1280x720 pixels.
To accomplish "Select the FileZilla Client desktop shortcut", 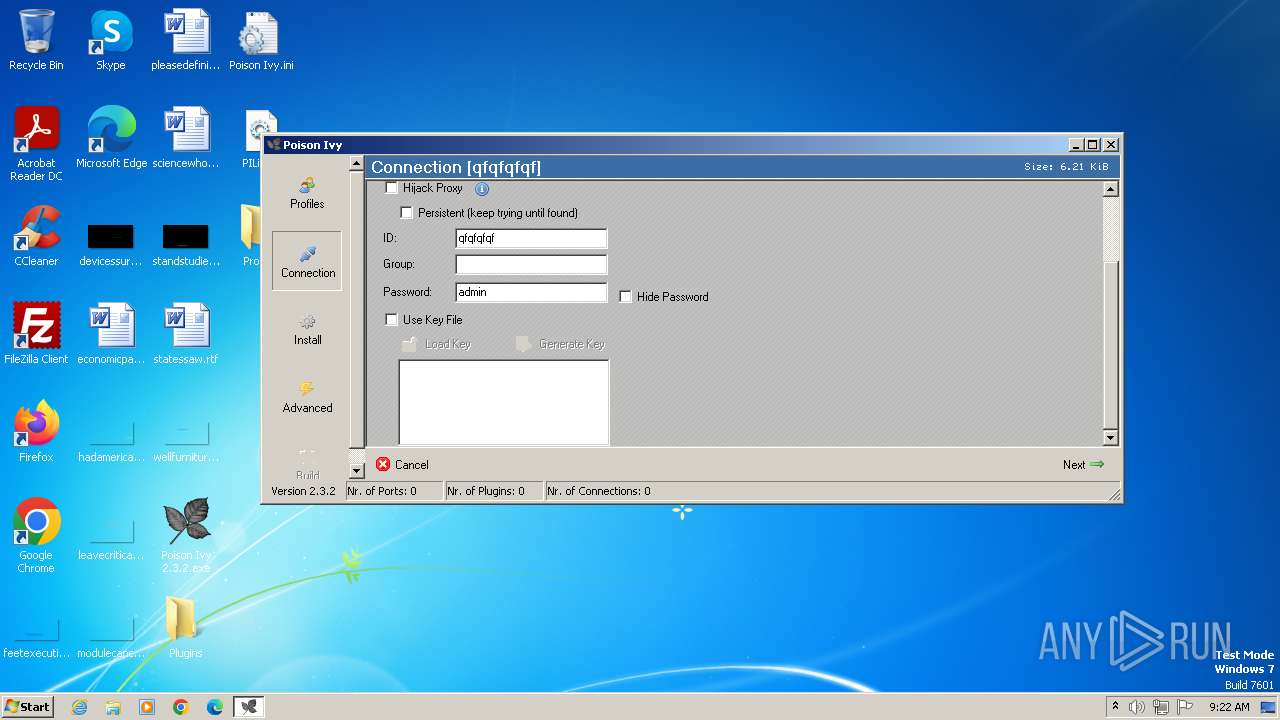I will (x=36, y=335).
